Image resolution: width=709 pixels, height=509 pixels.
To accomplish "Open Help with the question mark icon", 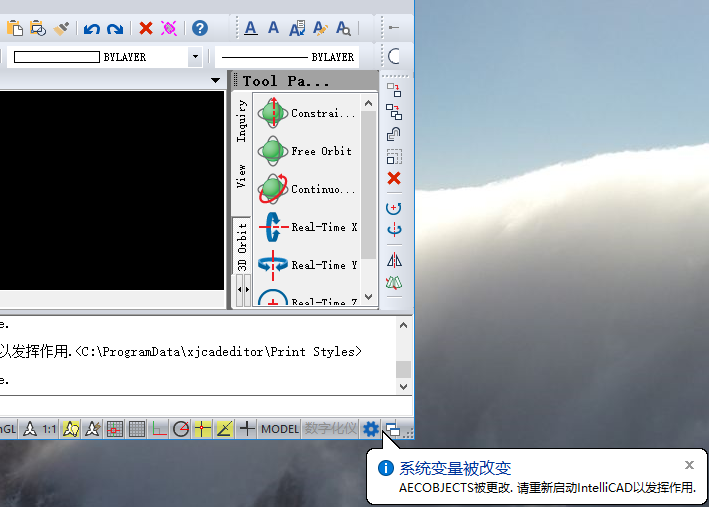I will pos(199,28).
